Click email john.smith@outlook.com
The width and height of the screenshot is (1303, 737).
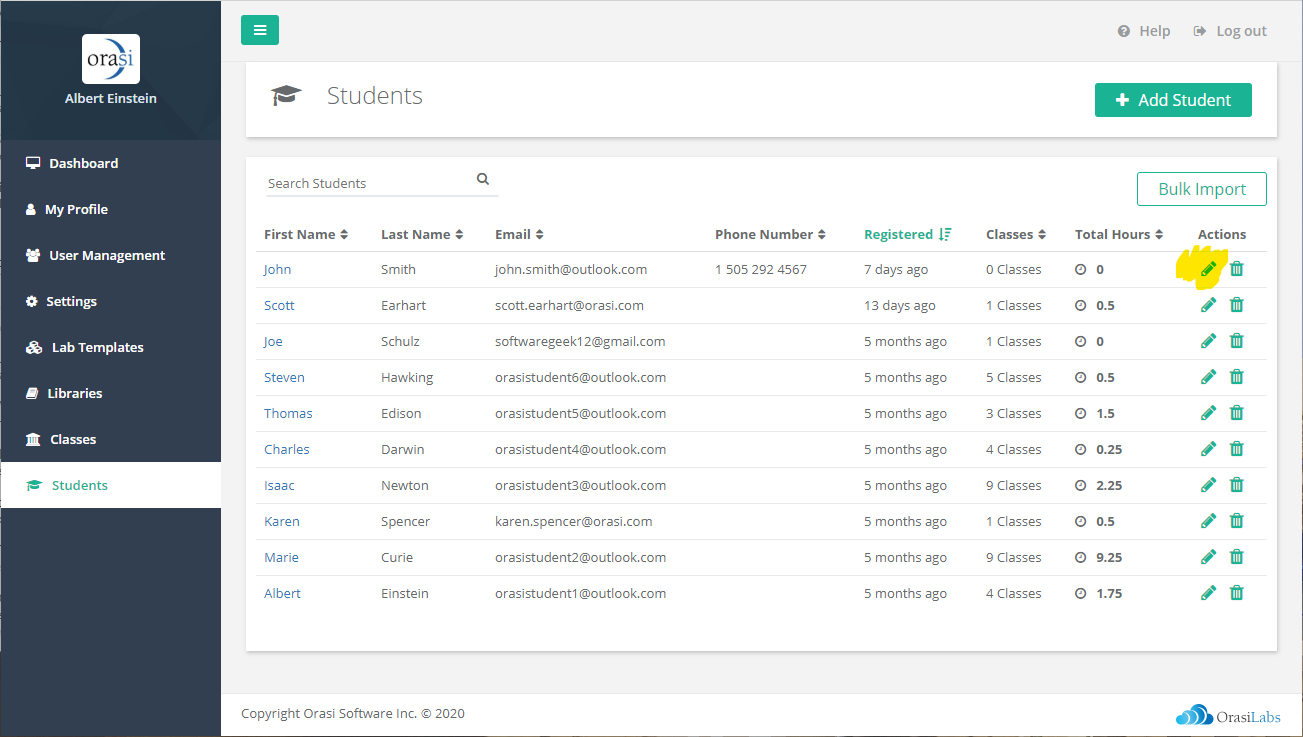coord(571,269)
